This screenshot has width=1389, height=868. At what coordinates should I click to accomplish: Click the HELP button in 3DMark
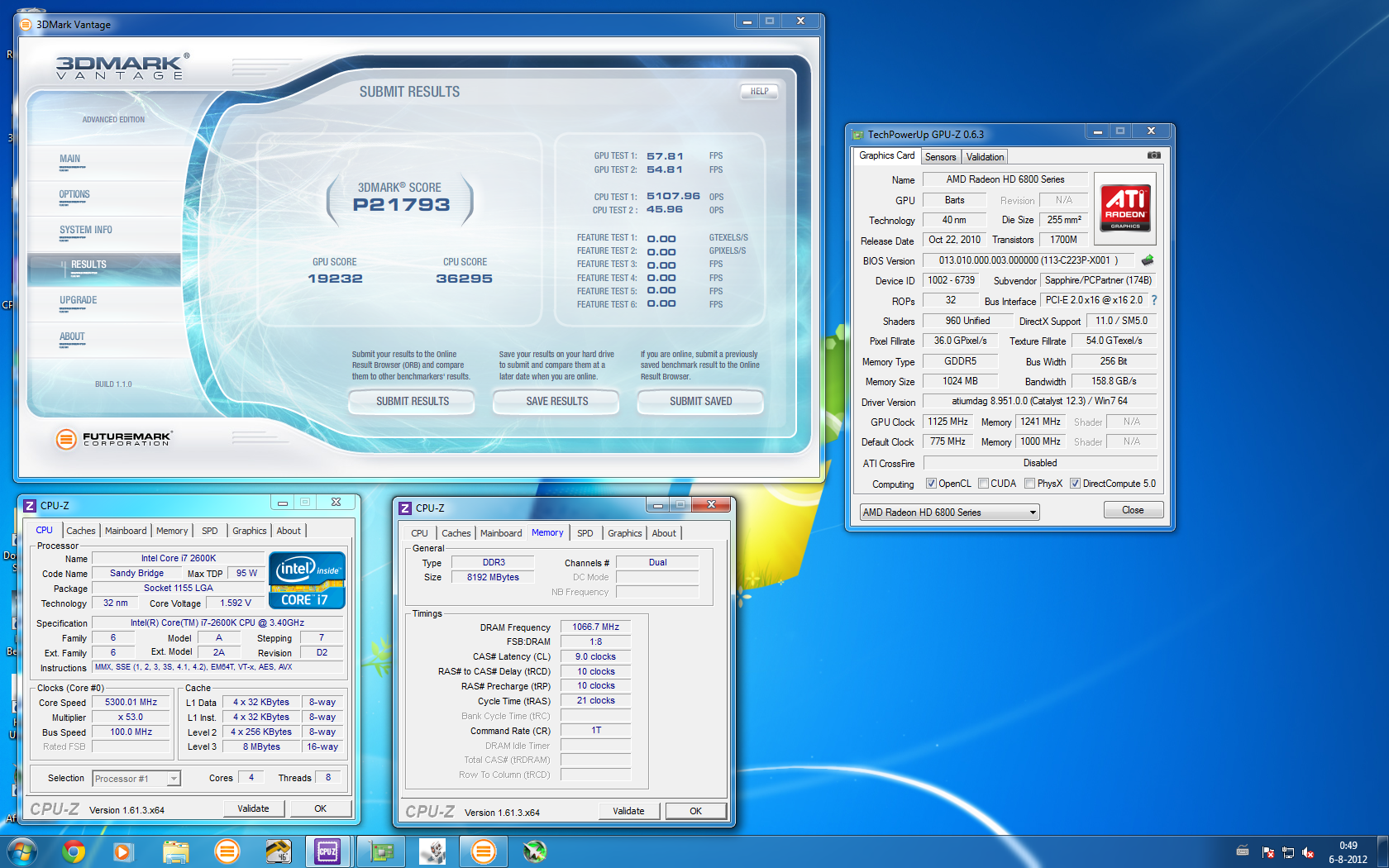759,92
